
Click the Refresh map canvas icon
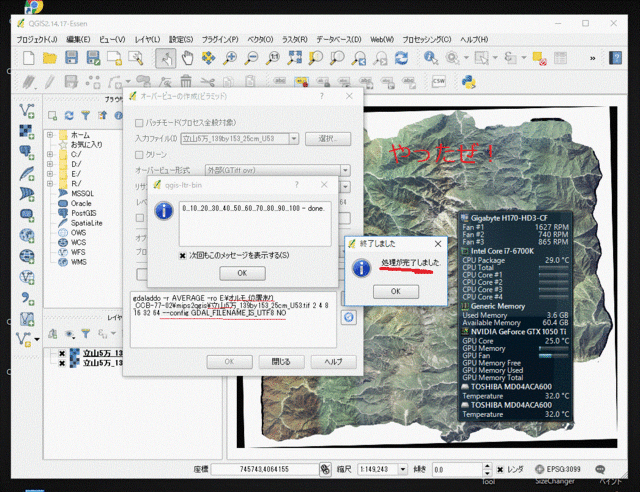pos(401,58)
